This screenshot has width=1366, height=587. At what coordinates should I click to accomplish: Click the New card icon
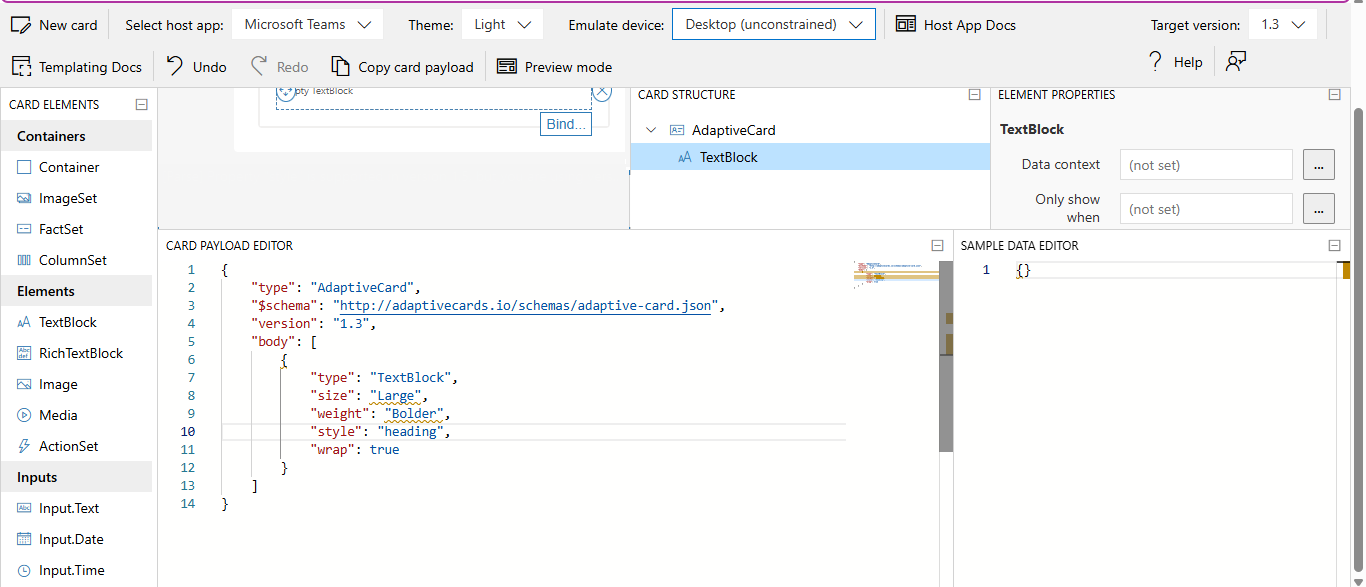tap(22, 25)
